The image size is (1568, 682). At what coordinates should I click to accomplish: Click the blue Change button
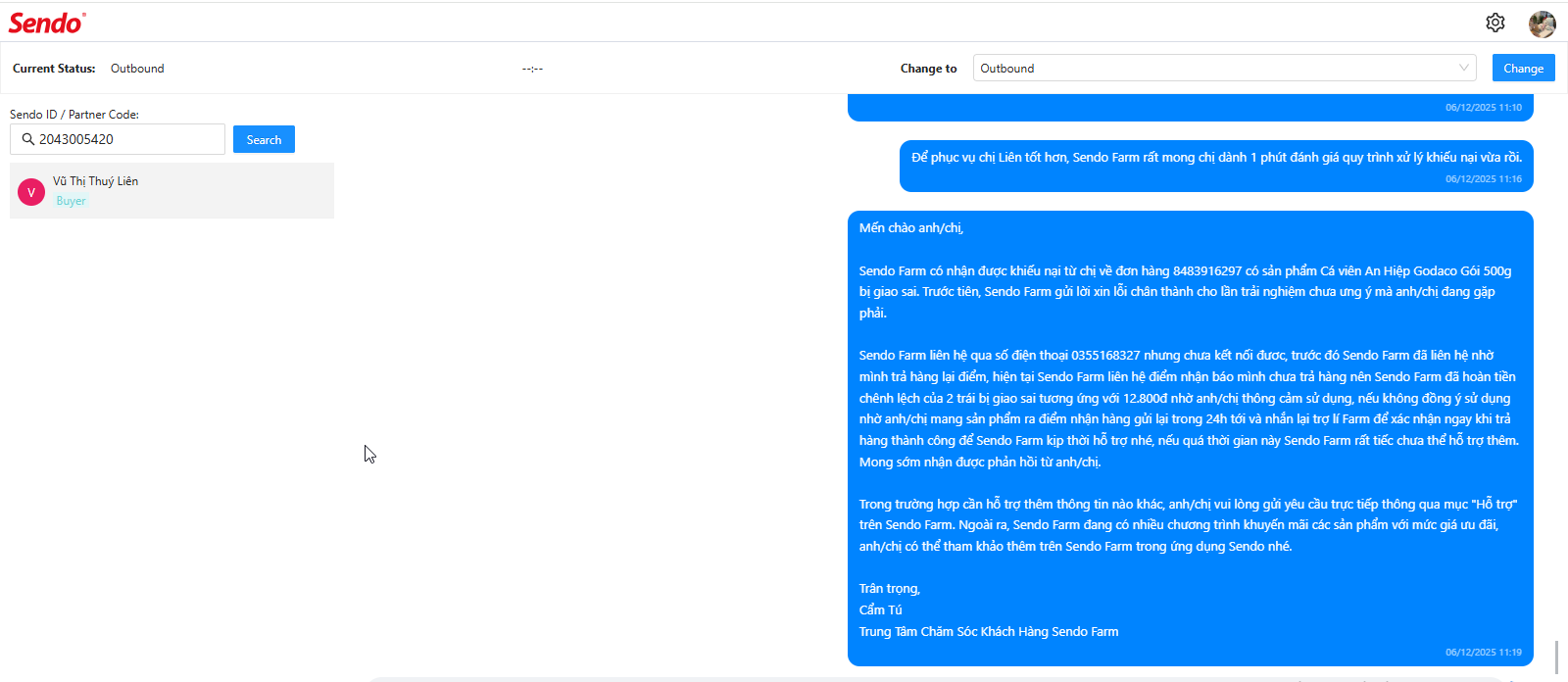coord(1524,68)
